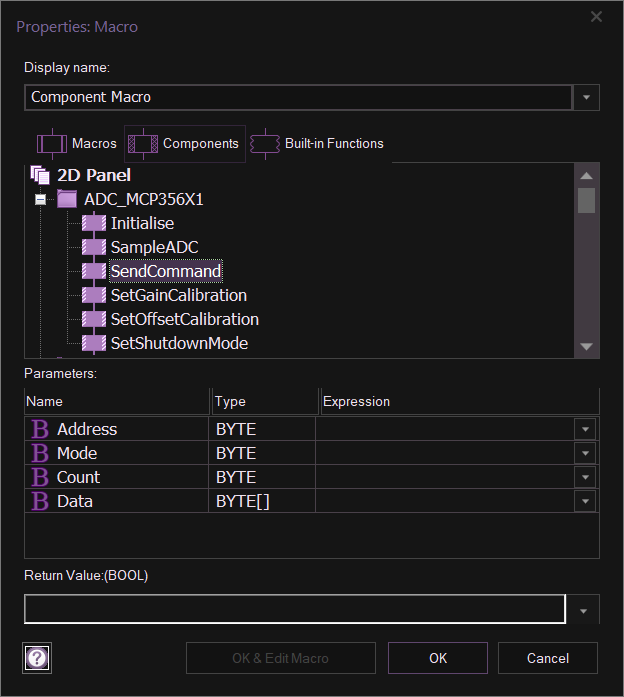Image resolution: width=624 pixels, height=697 pixels.
Task: Click the tree list scrollbar thumb
Action: pyautogui.click(x=587, y=200)
